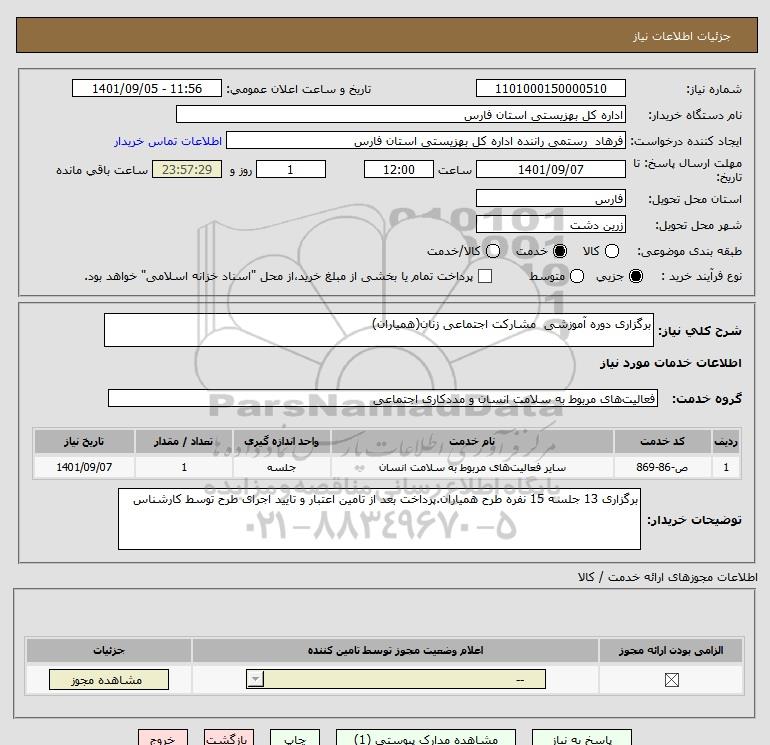Image resolution: width=770 pixels, height=745 pixels.
Task: Click مشاهده مدارک پیوستی (1) button
Action: coord(426,738)
